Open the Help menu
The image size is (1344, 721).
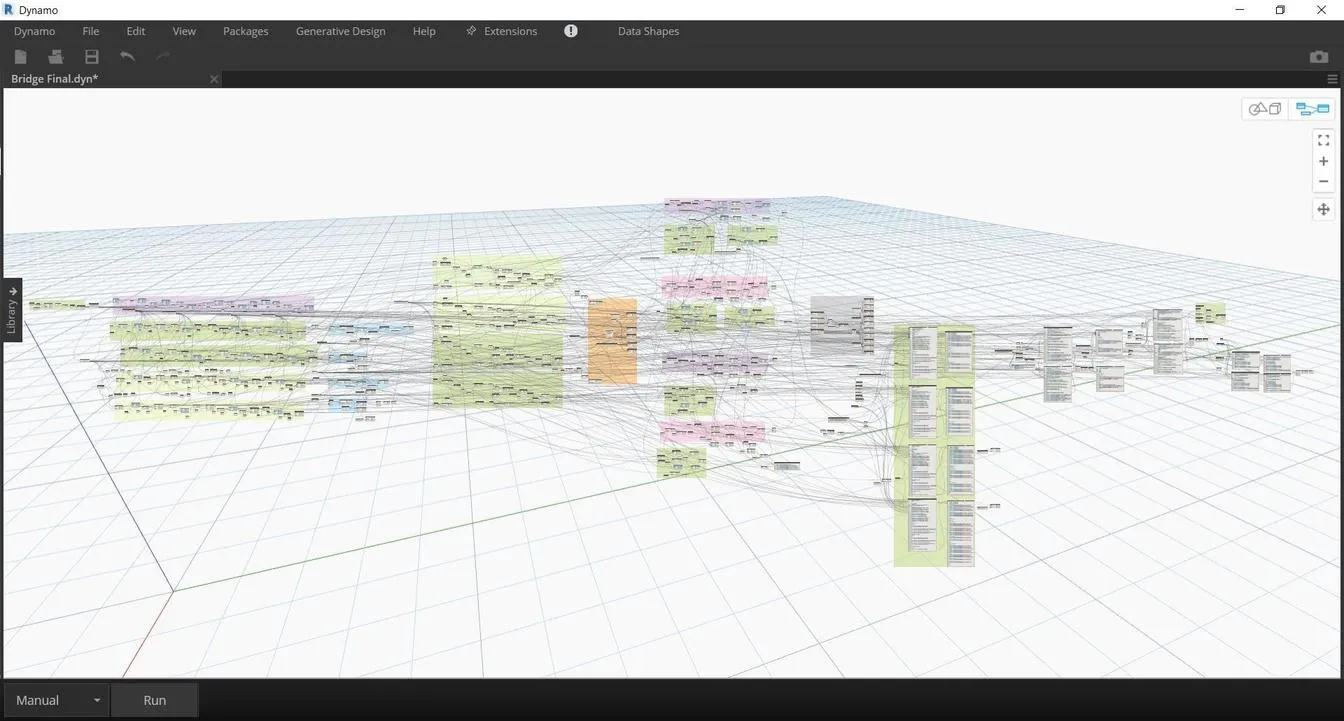424,31
